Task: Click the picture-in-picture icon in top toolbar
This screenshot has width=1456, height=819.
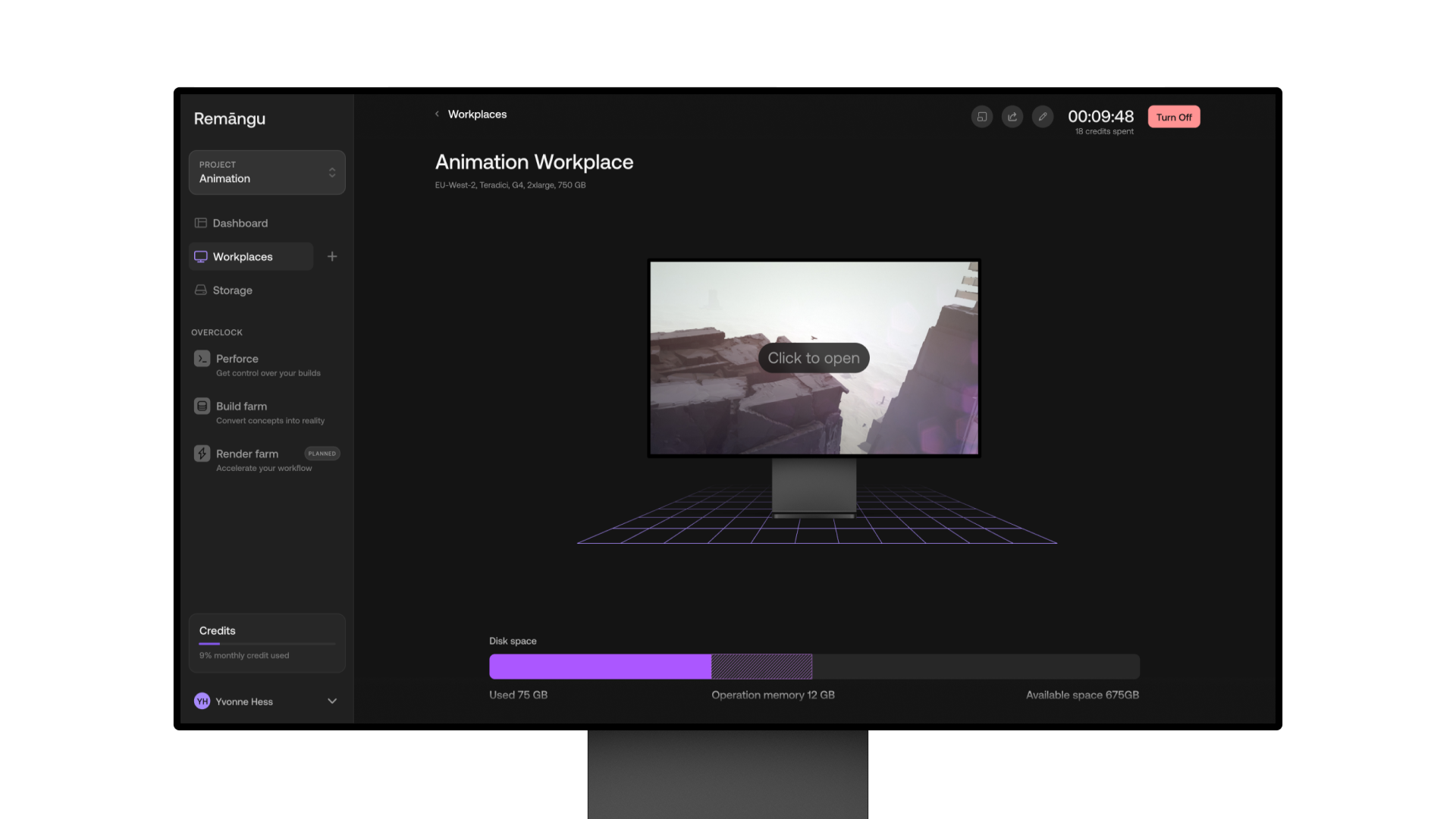Action: 982,117
